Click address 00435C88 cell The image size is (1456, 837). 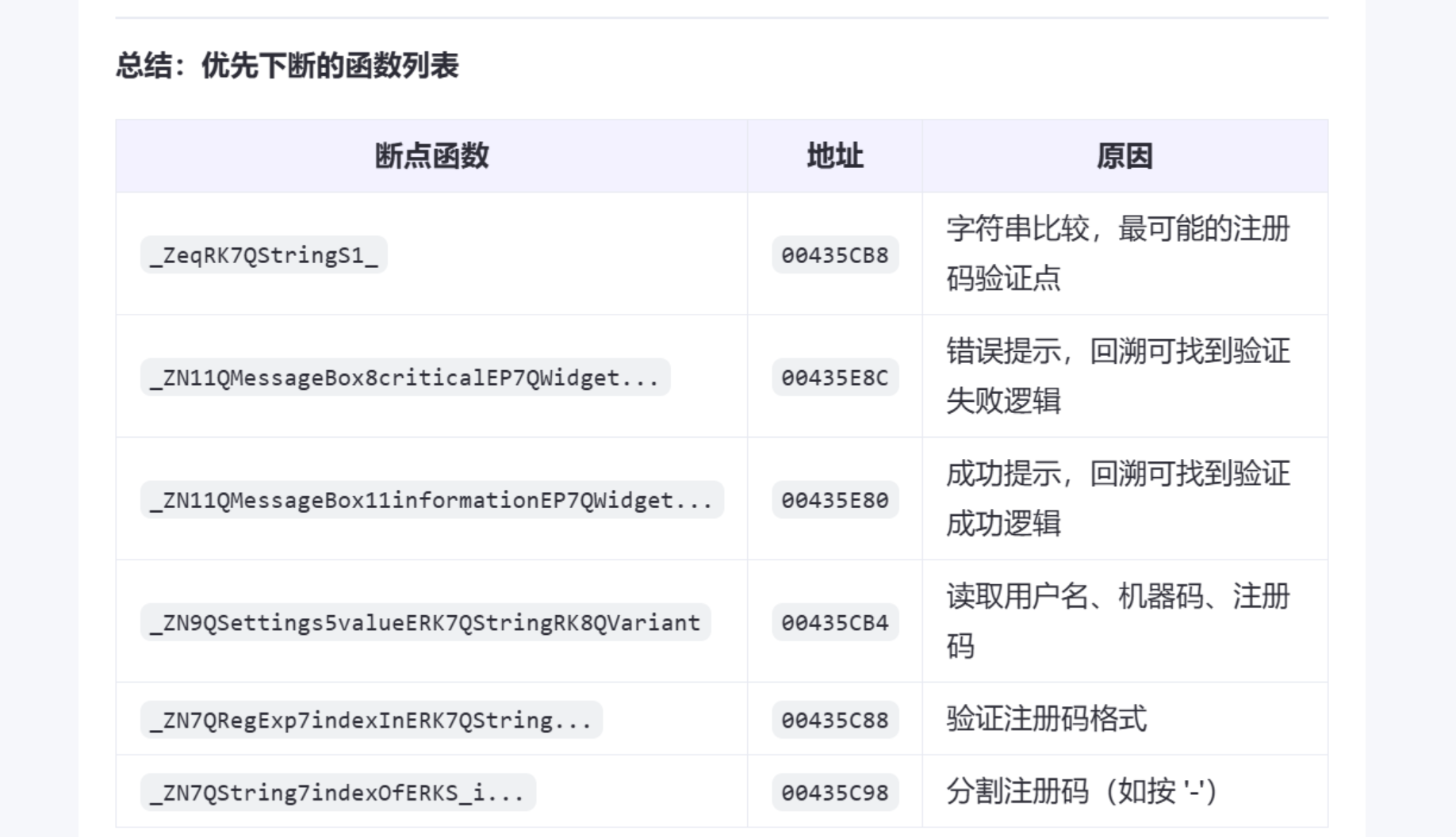[836, 720]
